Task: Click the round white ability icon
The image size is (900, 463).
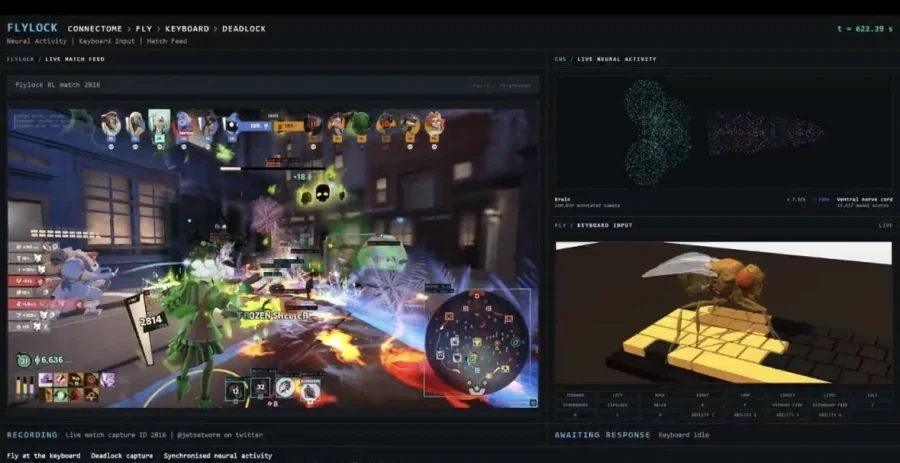Action: click(285, 387)
